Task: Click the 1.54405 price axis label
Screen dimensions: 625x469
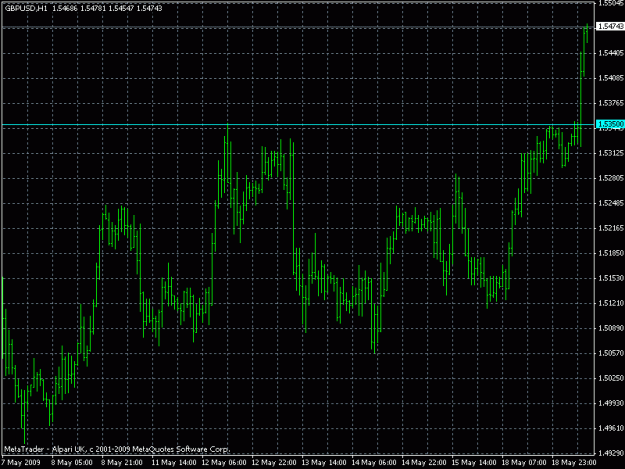Action: coord(611,53)
